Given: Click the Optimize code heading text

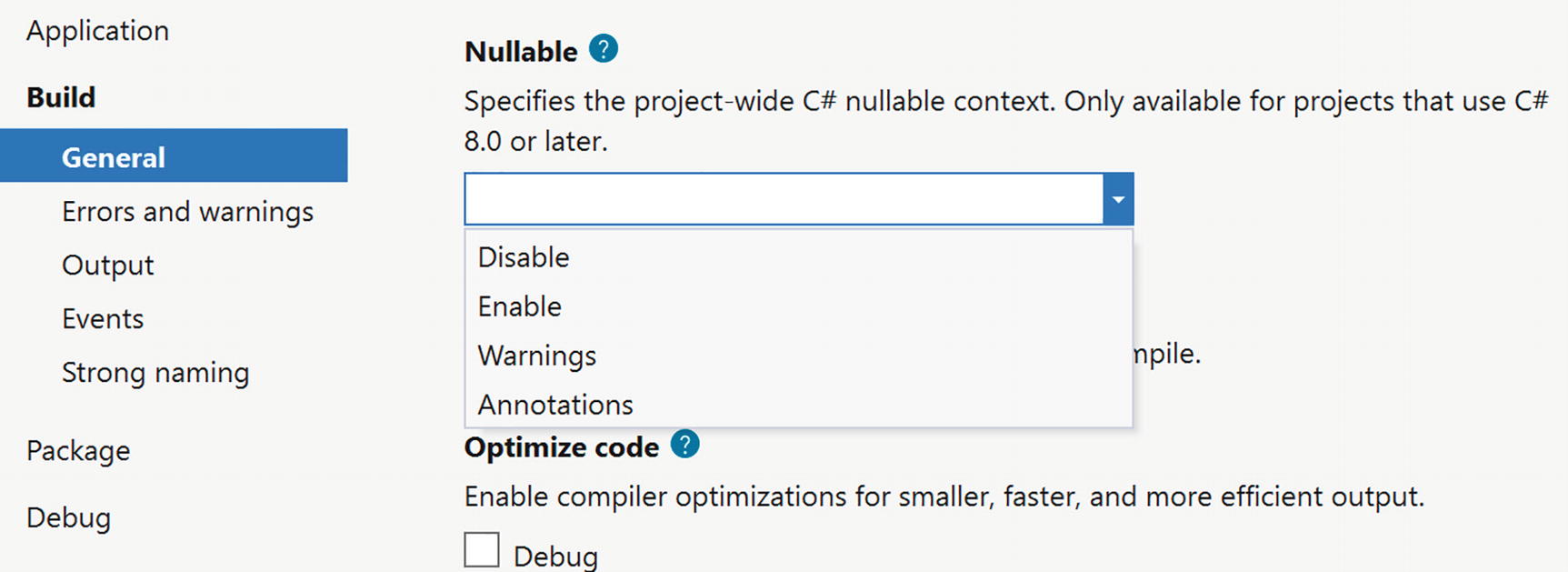Looking at the screenshot, I should [x=561, y=447].
